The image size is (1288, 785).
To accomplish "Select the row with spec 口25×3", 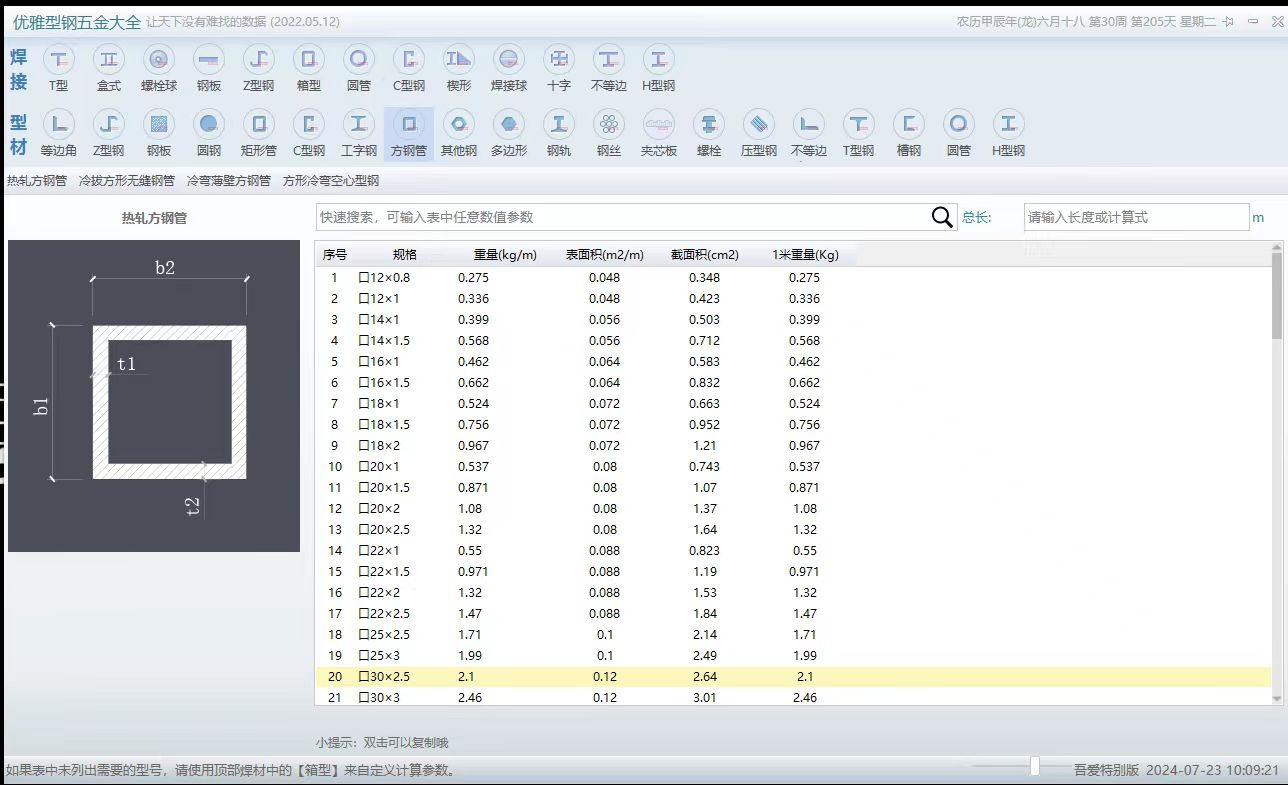I will [793, 655].
